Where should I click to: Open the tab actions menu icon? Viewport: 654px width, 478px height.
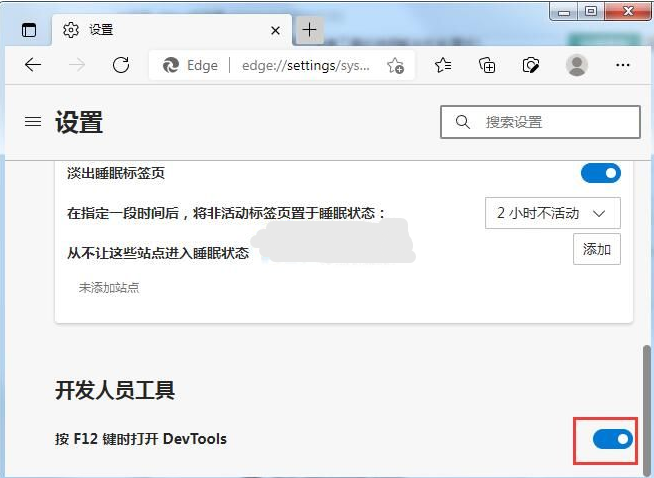[x=29, y=30]
